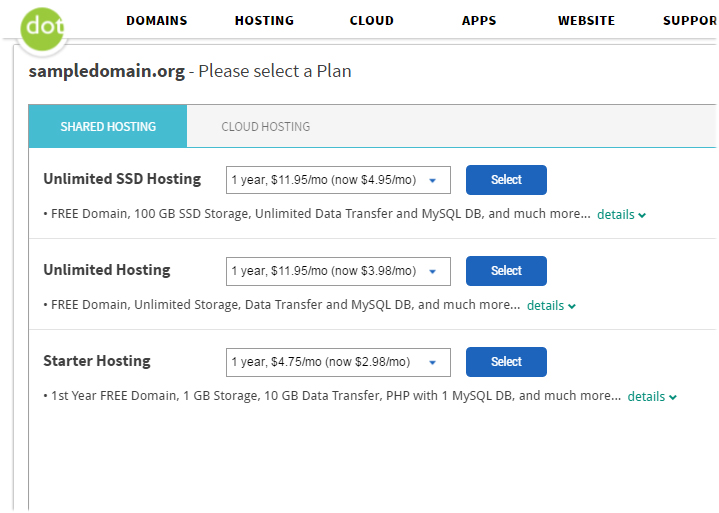Click the Unlimited Hosting plan title
719x513 pixels.
point(107,270)
